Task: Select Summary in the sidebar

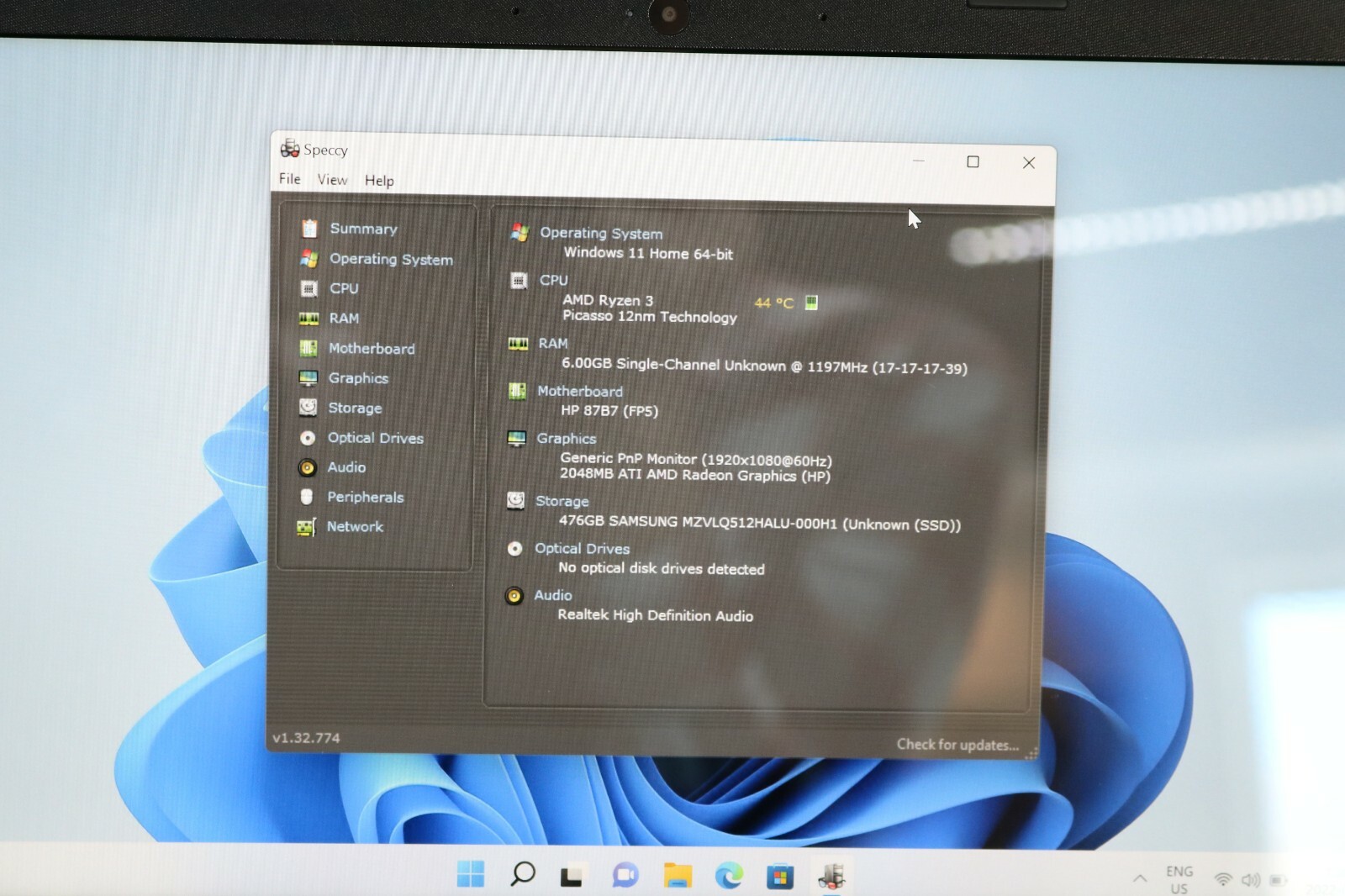Action: click(363, 229)
